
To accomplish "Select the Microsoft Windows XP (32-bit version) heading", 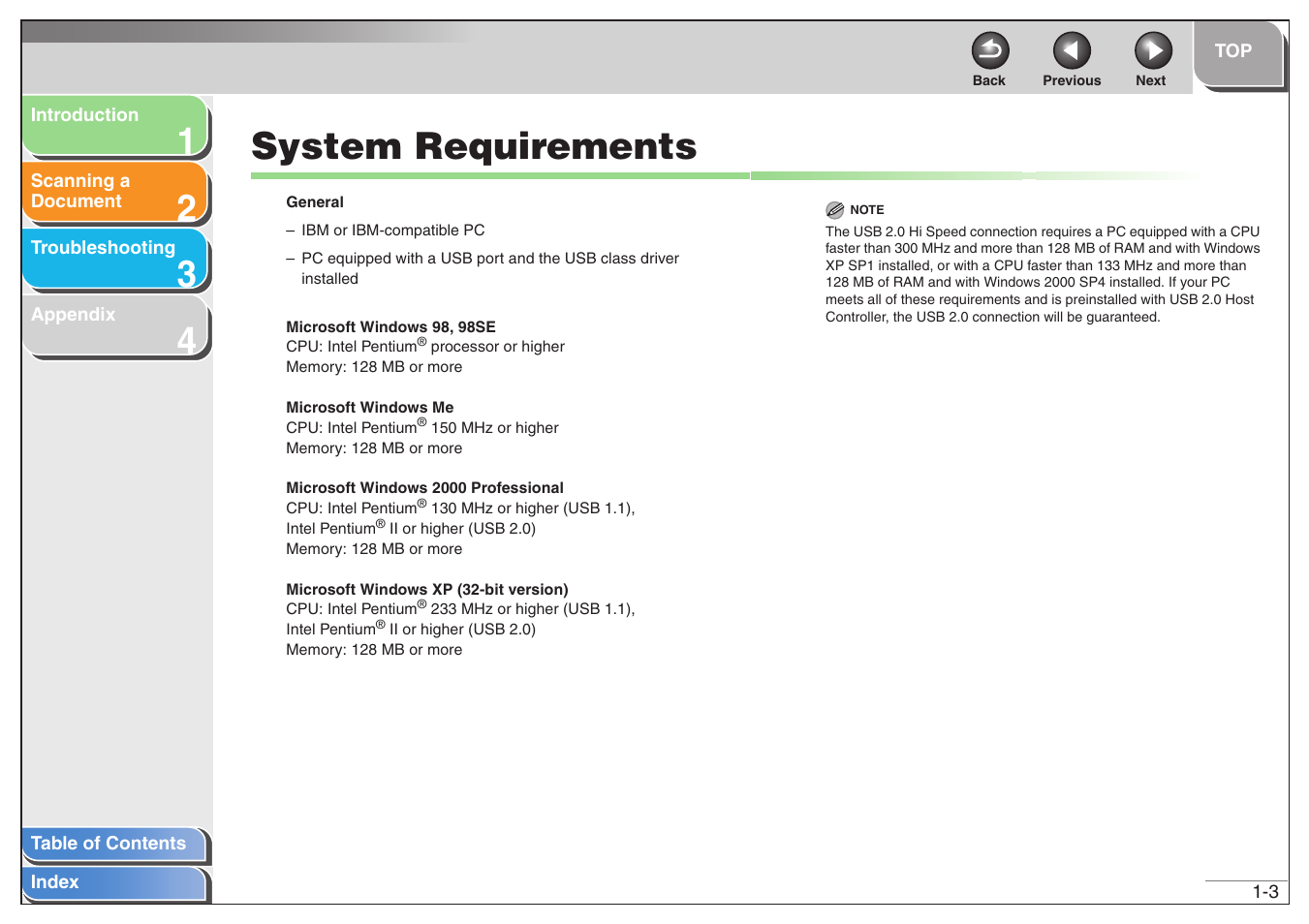I will point(427,590).
